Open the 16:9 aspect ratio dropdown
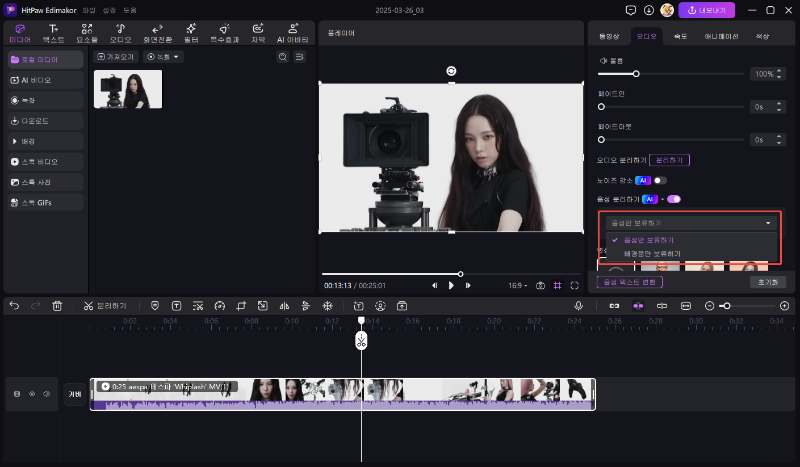This screenshot has width=800, height=467. click(515, 285)
